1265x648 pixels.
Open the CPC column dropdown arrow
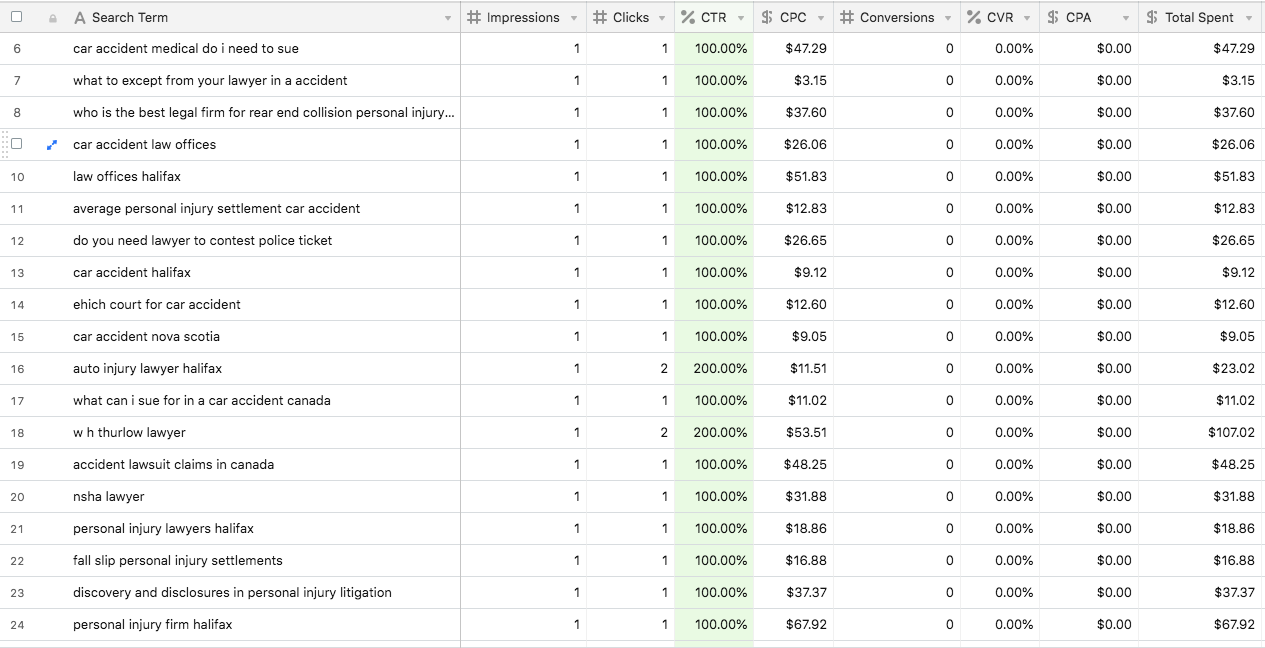pos(821,18)
